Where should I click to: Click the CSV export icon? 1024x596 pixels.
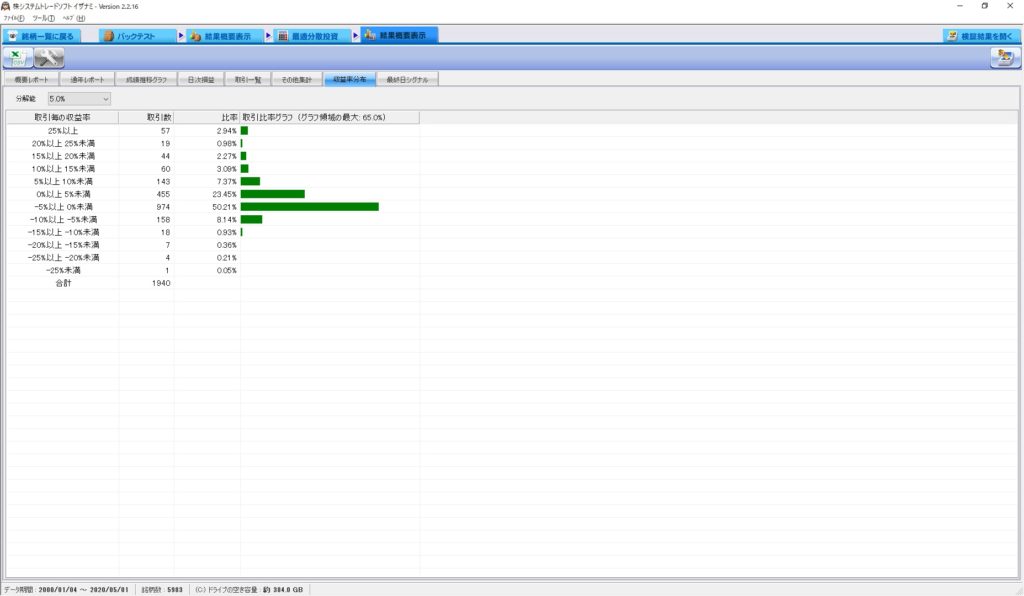click(x=18, y=57)
